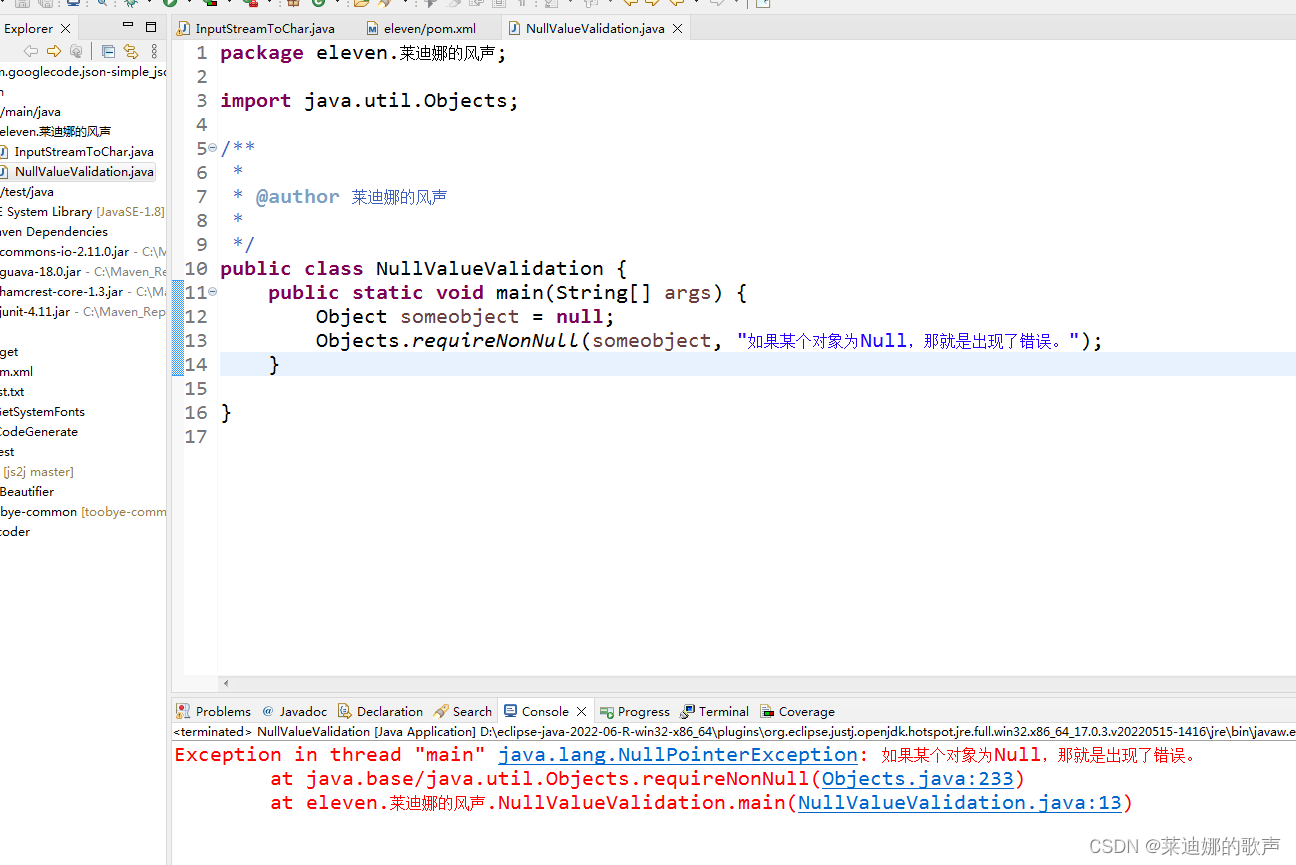1296x865 pixels.
Task: Collapse All items in the Explorer panel
Action: tap(108, 52)
